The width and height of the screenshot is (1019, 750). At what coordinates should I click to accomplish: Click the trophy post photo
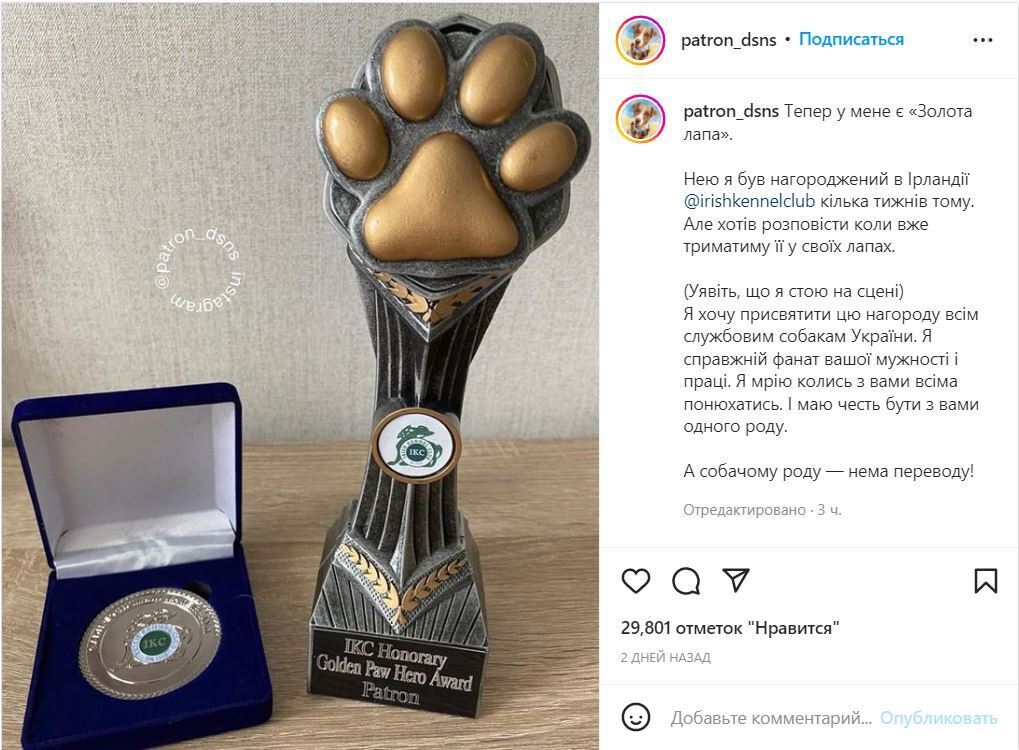coord(300,375)
